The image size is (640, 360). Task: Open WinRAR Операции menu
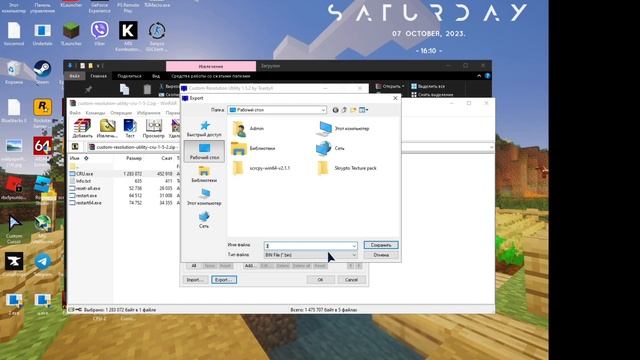point(121,113)
